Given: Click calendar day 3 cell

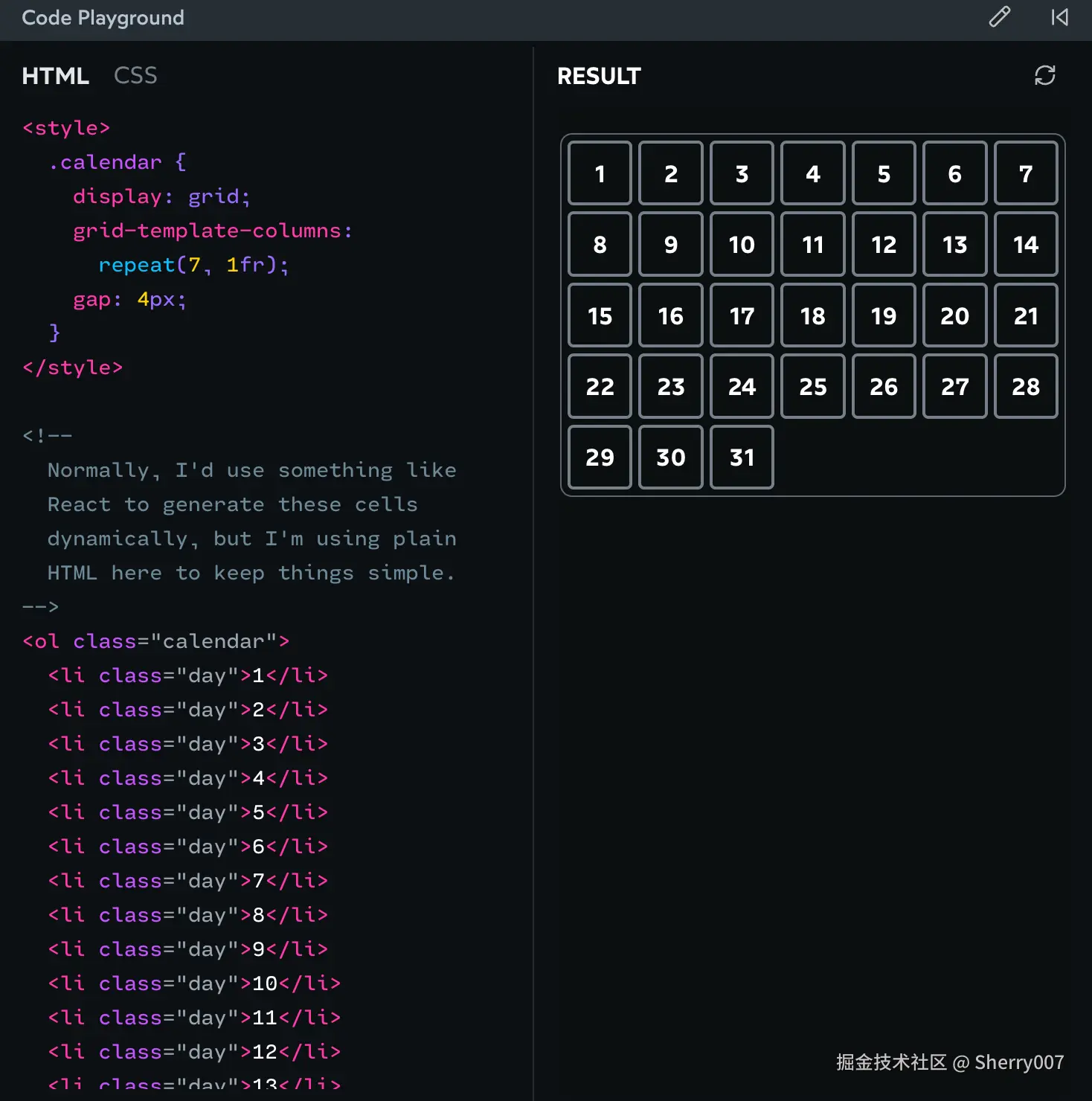Looking at the screenshot, I should (x=742, y=173).
